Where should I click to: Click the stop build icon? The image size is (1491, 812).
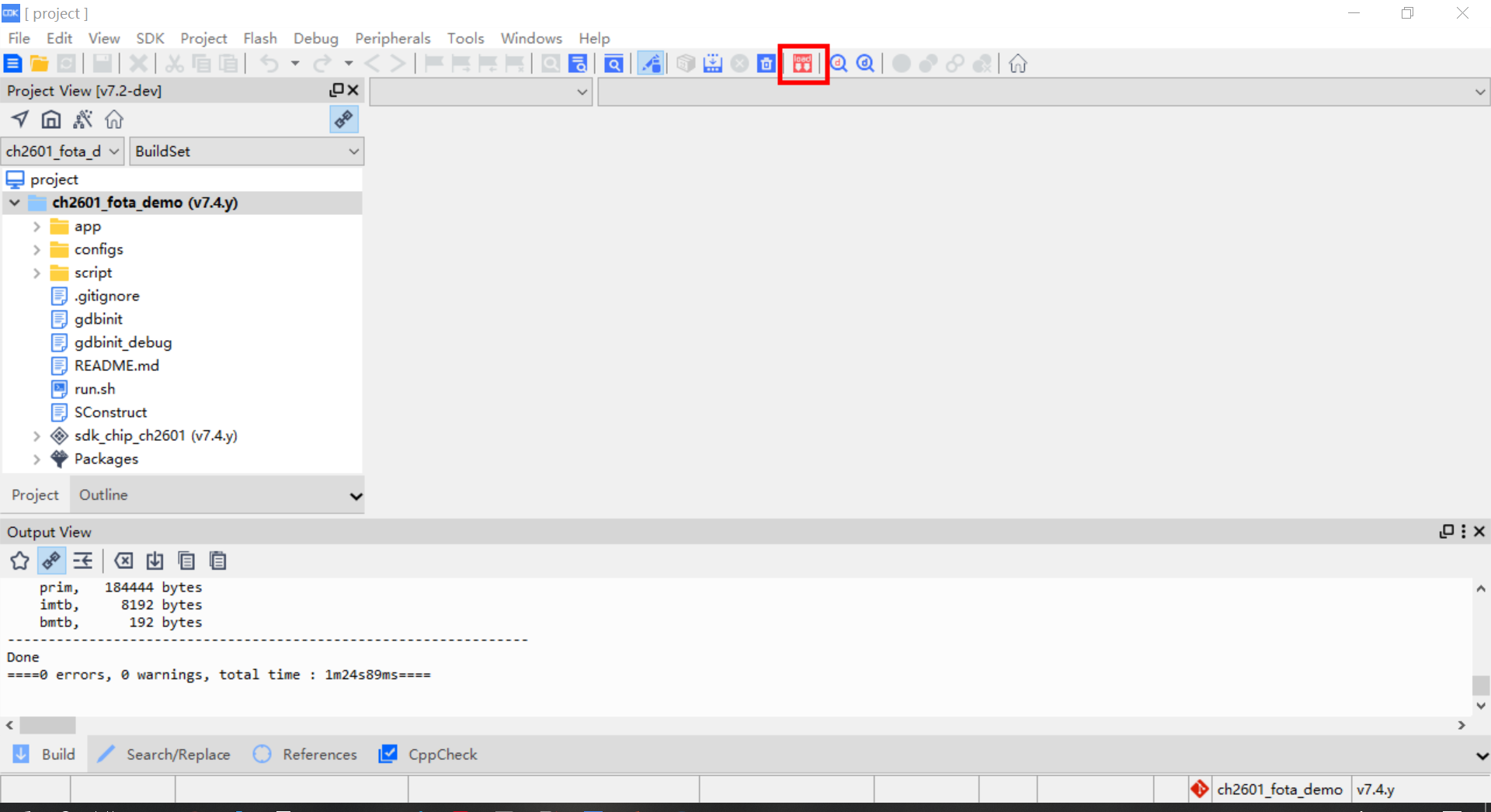click(x=740, y=64)
